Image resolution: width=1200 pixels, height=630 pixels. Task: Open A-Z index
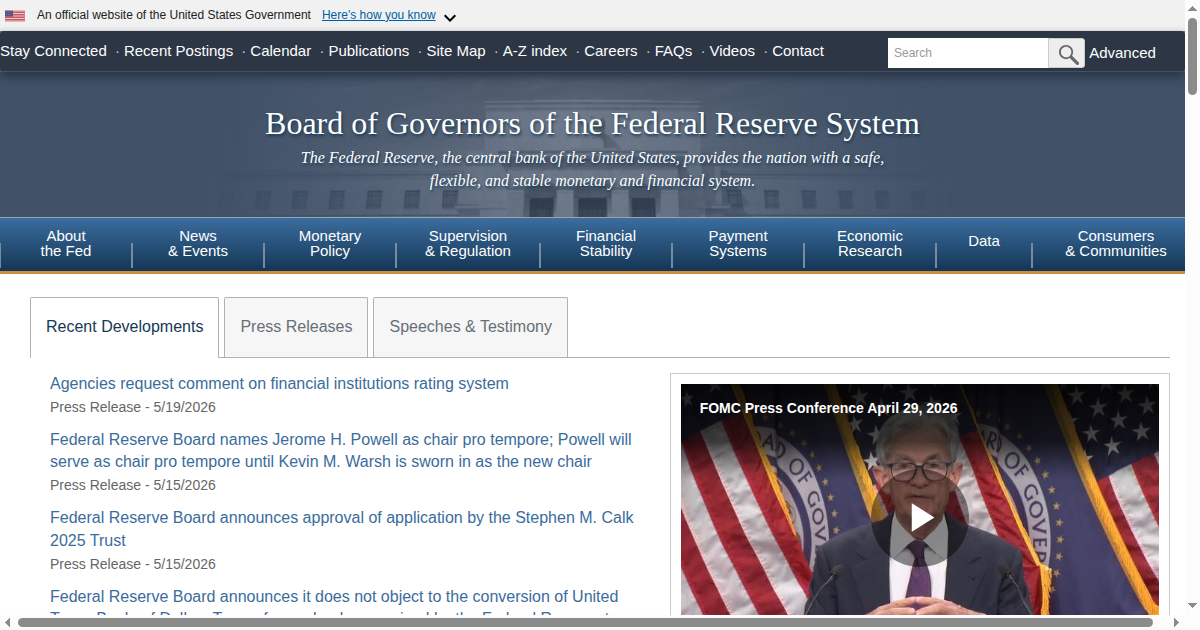(535, 51)
